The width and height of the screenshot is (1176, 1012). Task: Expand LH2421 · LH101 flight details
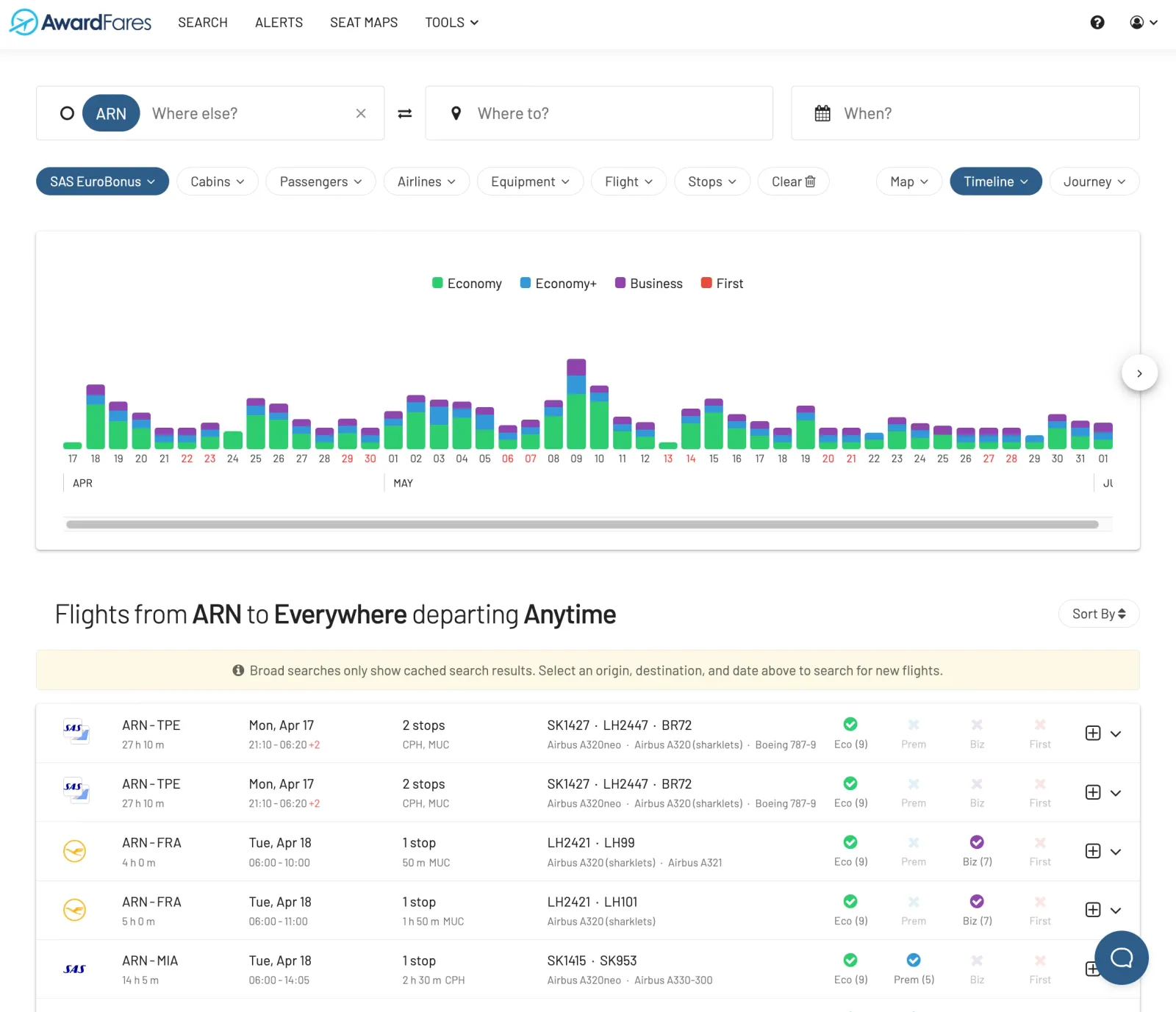1116,910
